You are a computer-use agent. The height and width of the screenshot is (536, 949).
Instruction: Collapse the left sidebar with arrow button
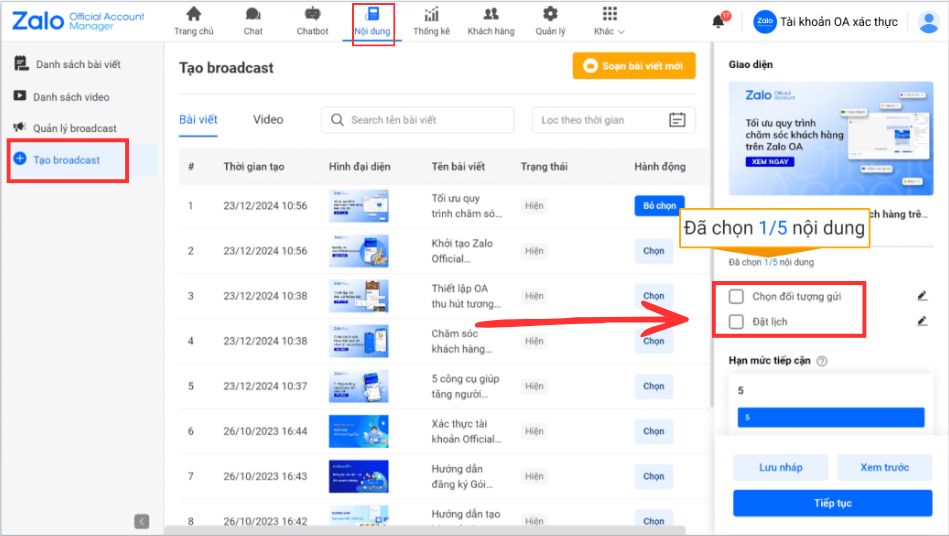tap(142, 521)
